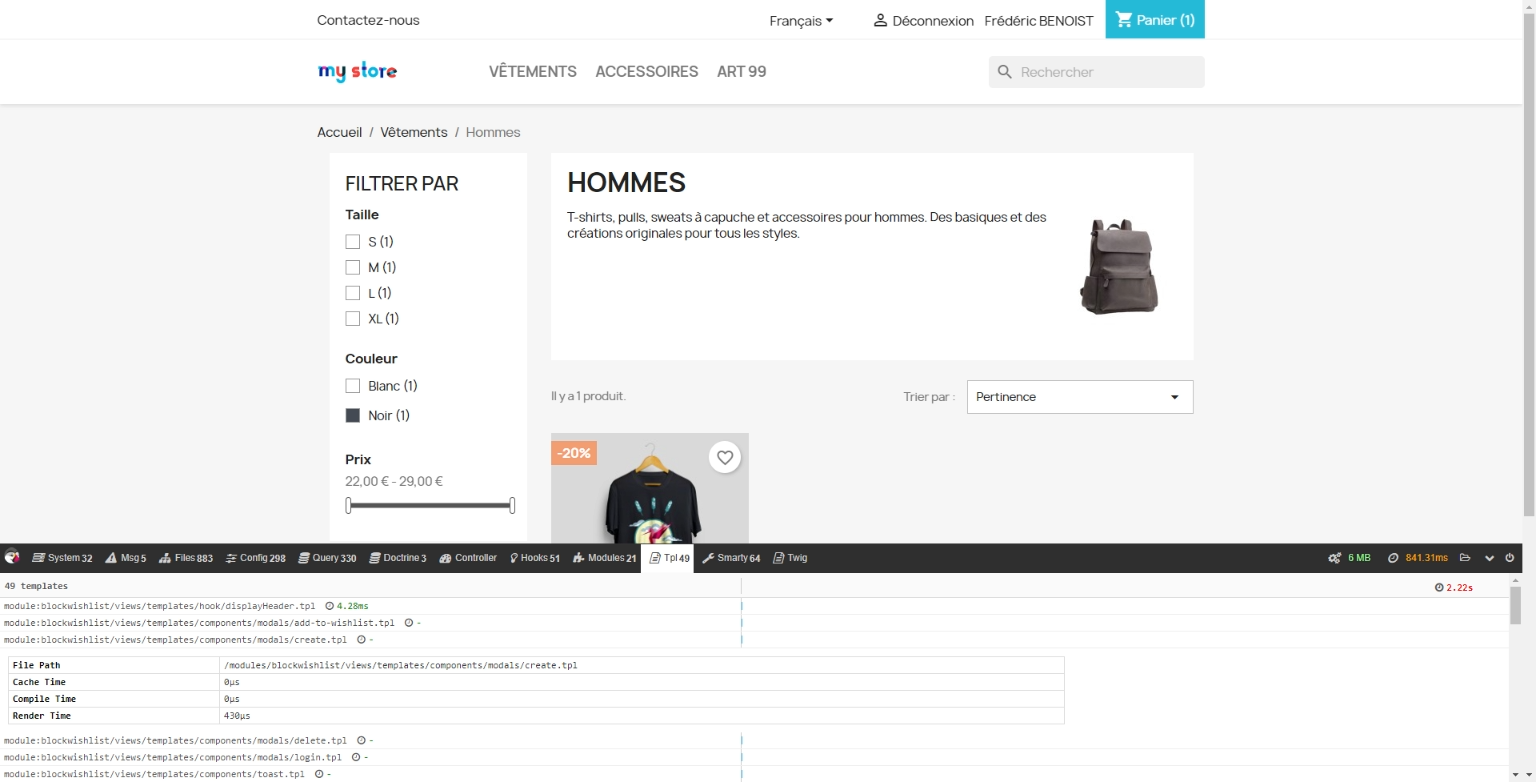Click the left price slider handle
Image resolution: width=1536 pixels, height=782 pixels.
[x=348, y=506]
